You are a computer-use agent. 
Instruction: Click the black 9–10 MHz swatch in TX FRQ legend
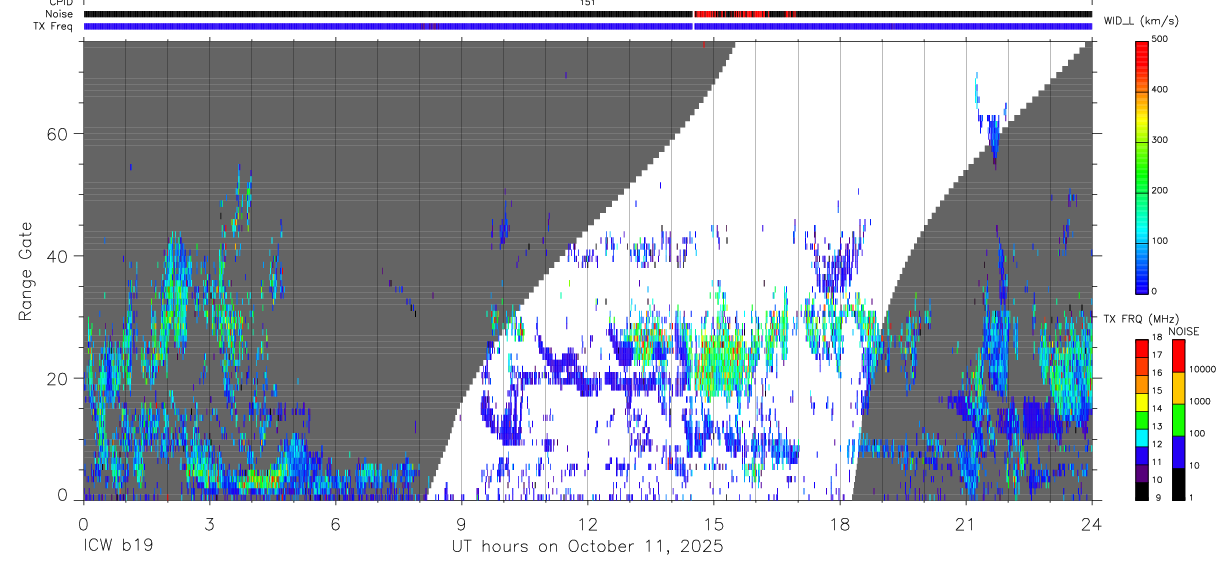point(1142,490)
